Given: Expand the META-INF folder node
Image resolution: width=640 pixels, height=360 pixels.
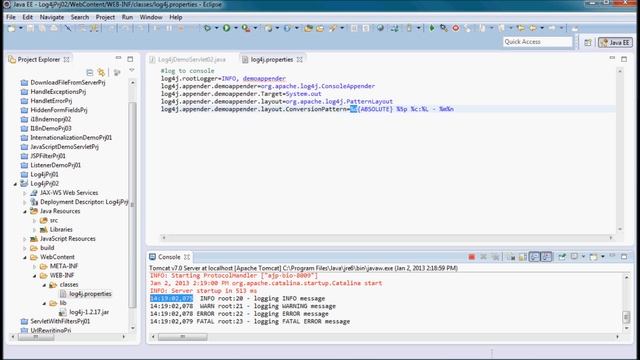Looking at the screenshot, I should [35, 267].
